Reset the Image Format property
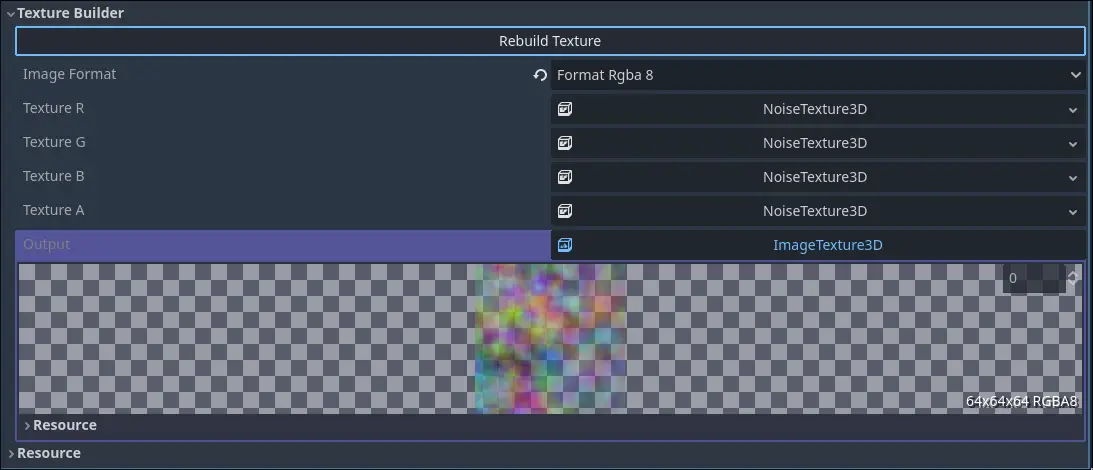The width and height of the screenshot is (1093, 470). coord(540,75)
